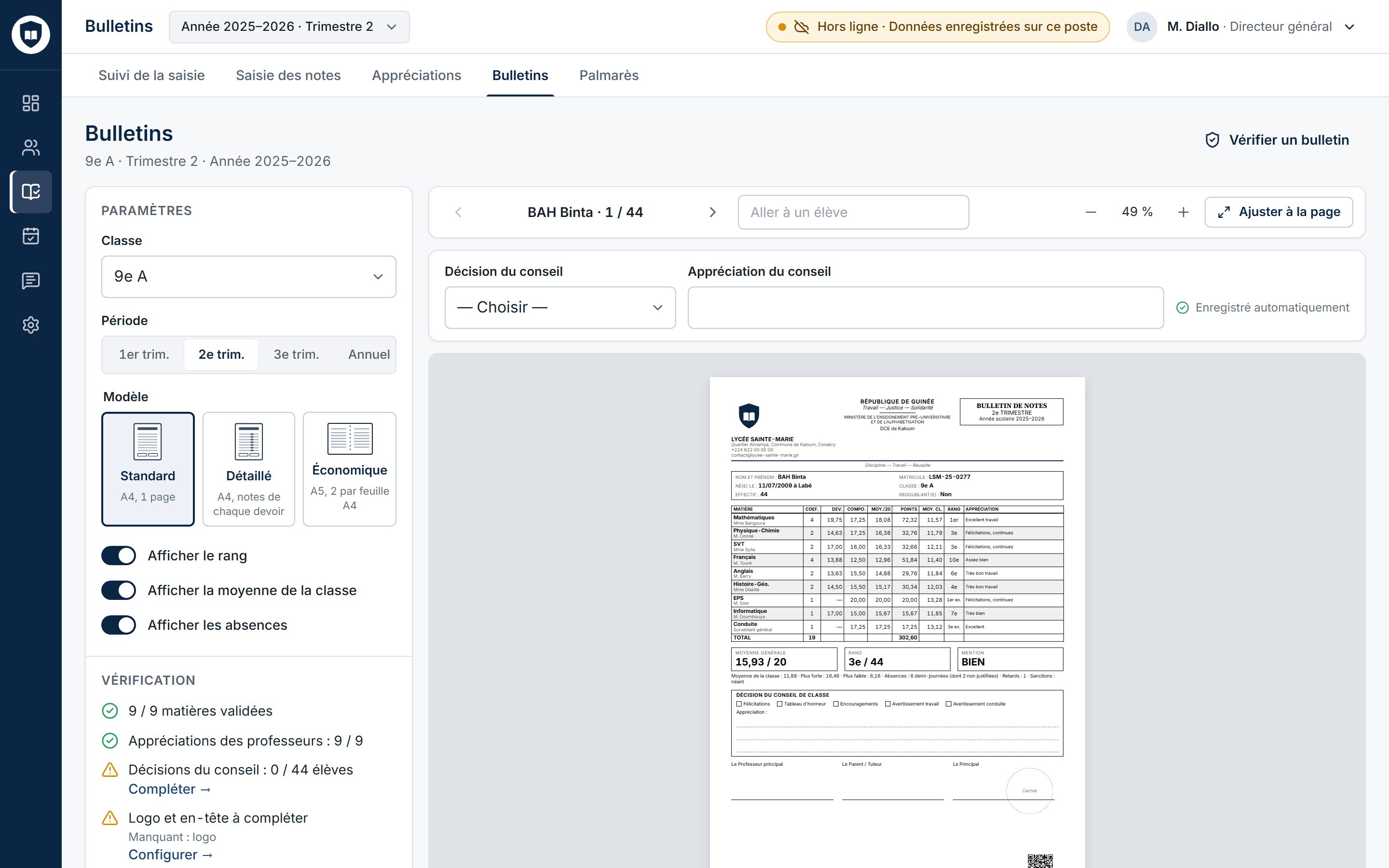Image resolution: width=1389 pixels, height=868 pixels.
Task: Open the settings gear in sidebar
Action: point(30,325)
